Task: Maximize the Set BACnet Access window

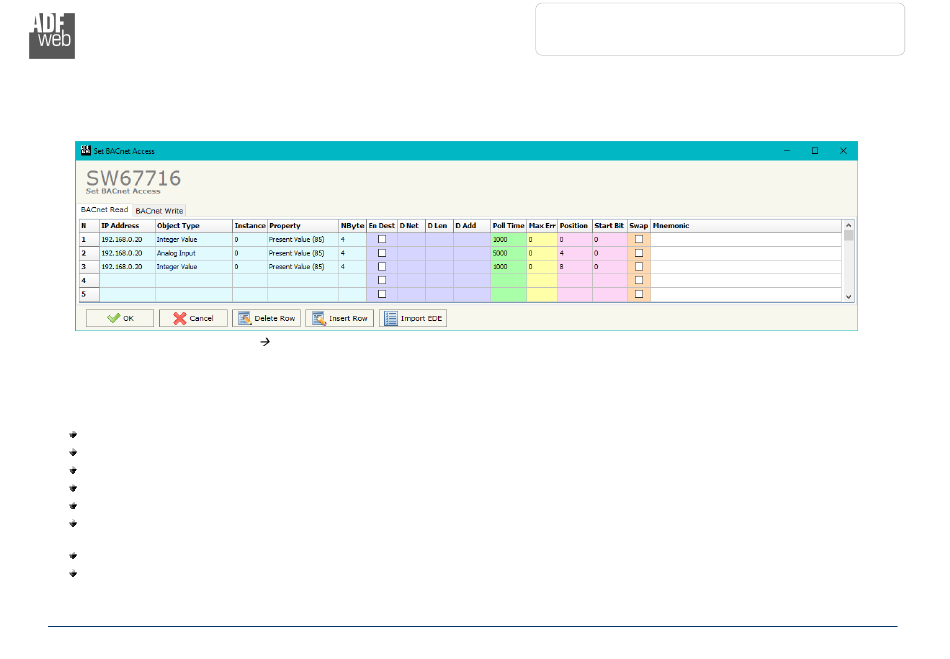Action: point(814,151)
